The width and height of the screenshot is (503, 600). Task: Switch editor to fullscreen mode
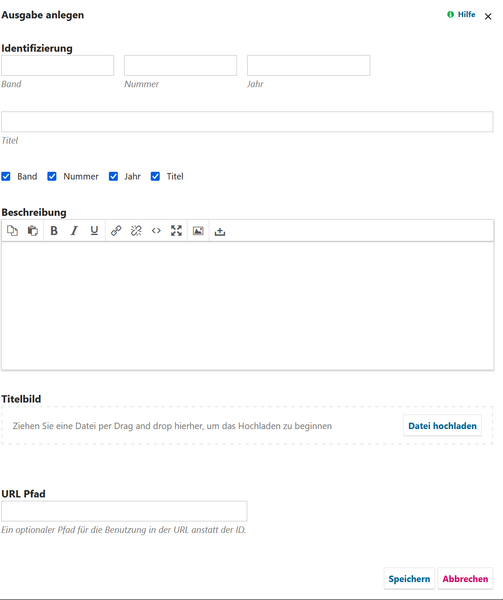click(x=176, y=231)
